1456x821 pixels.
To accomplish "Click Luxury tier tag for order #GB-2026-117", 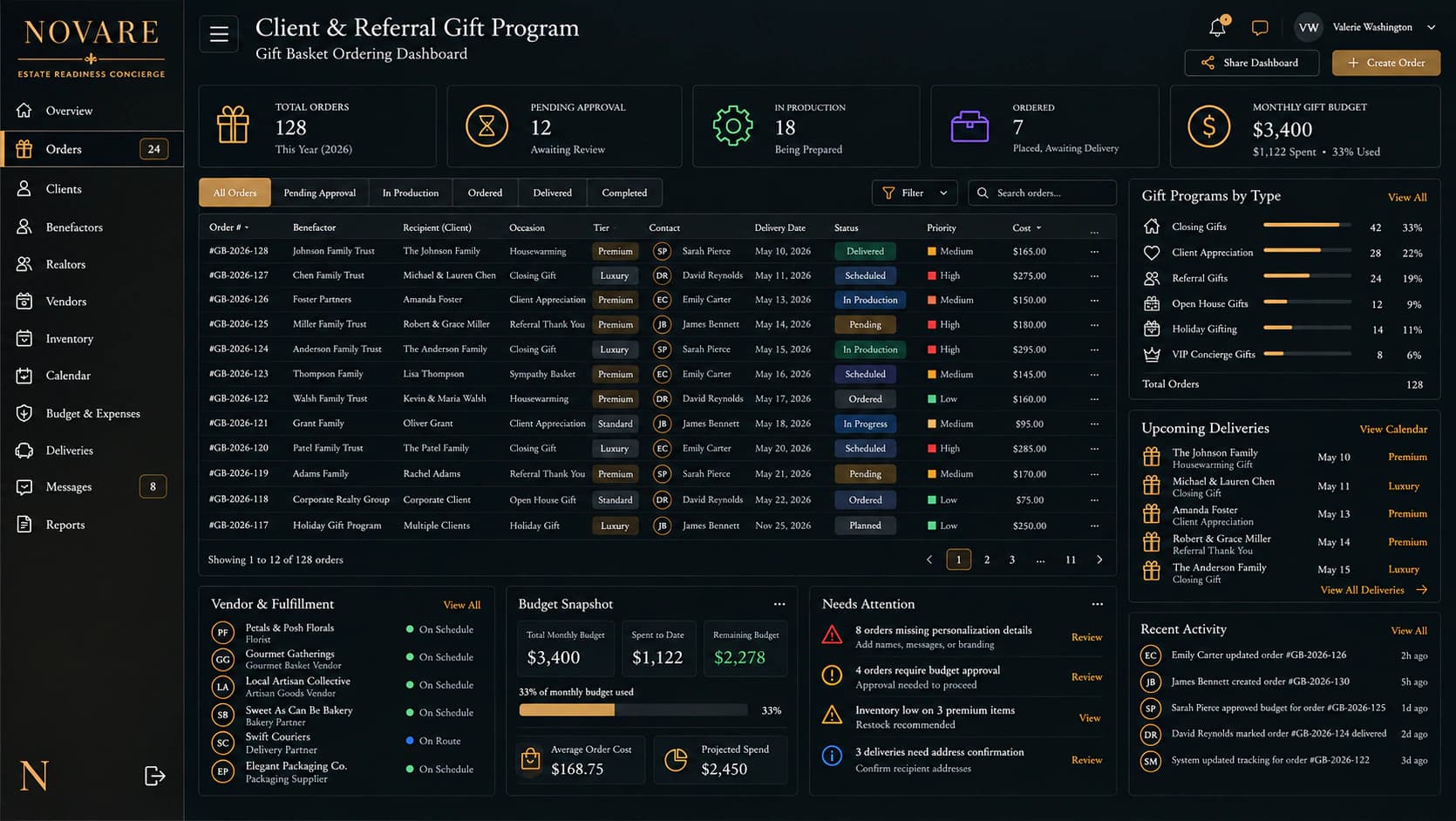I will (615, 526).
